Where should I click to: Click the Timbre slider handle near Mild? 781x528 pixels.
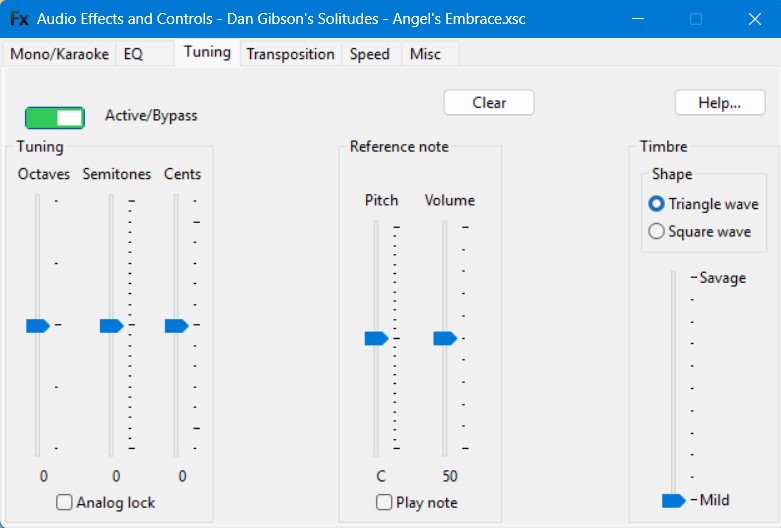tap(674, 500)
